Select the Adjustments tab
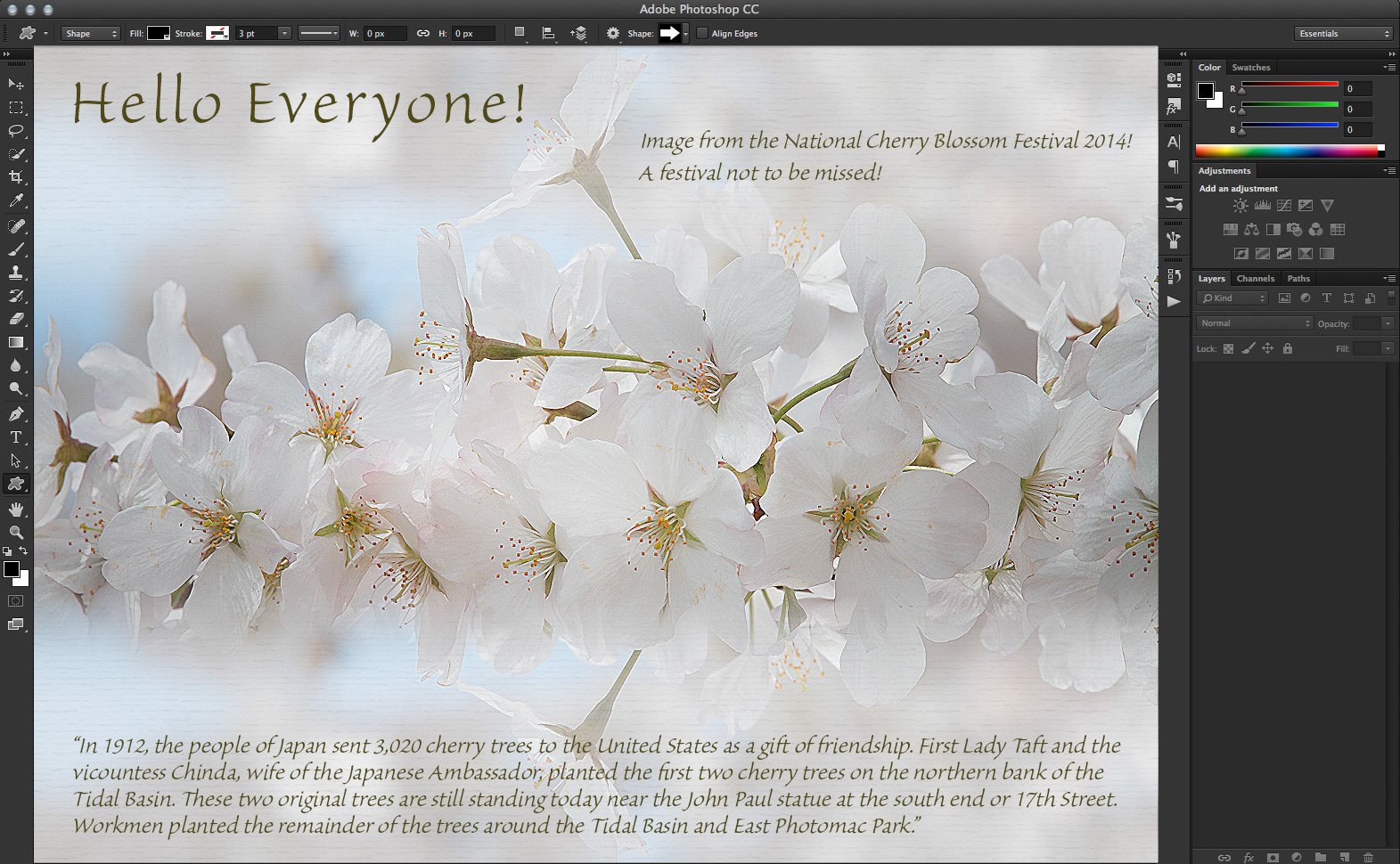Image resolution: width=1400 pixels, height=864 pixels. point(1224,171)
